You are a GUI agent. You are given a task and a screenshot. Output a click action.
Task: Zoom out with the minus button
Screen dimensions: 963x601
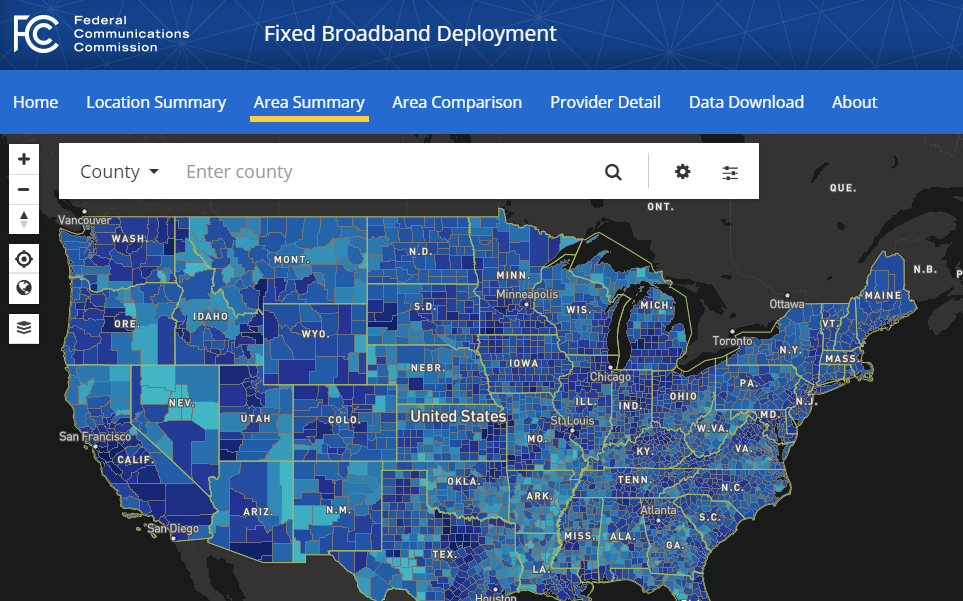pyautogui.click(x=24, y=189)
